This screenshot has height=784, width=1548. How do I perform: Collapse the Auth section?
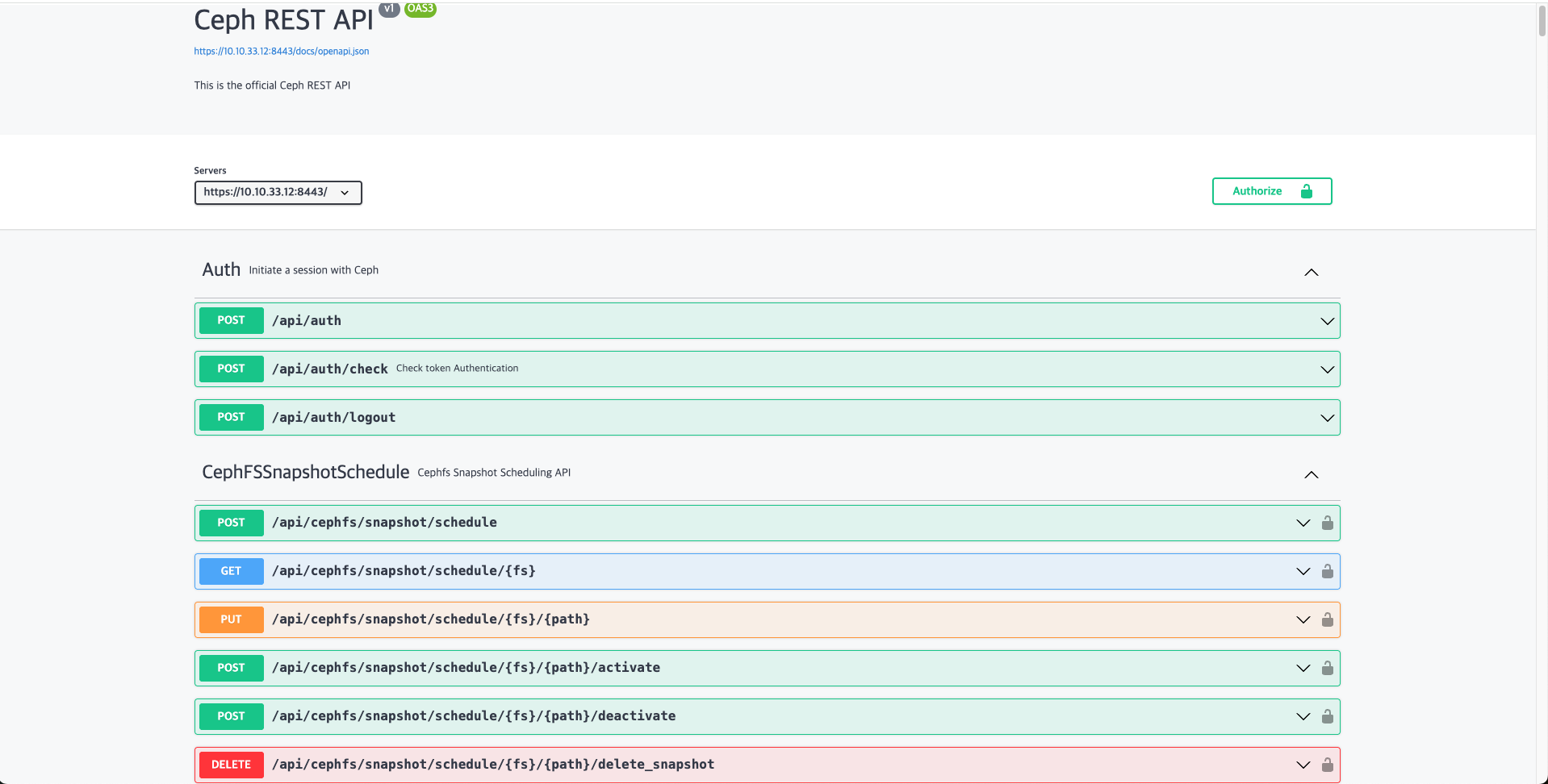tap(1311, 273)
